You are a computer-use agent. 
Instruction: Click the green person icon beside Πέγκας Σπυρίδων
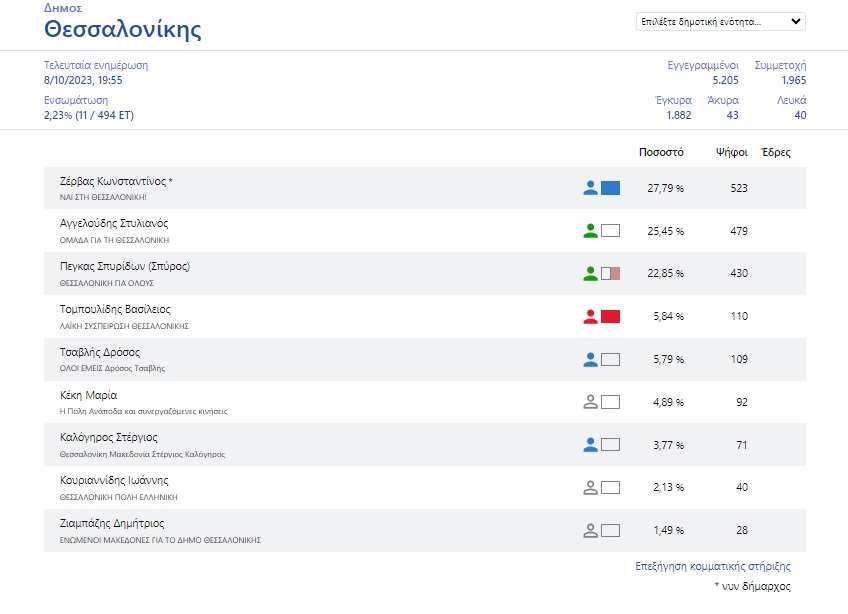click(x=590, y=273)
